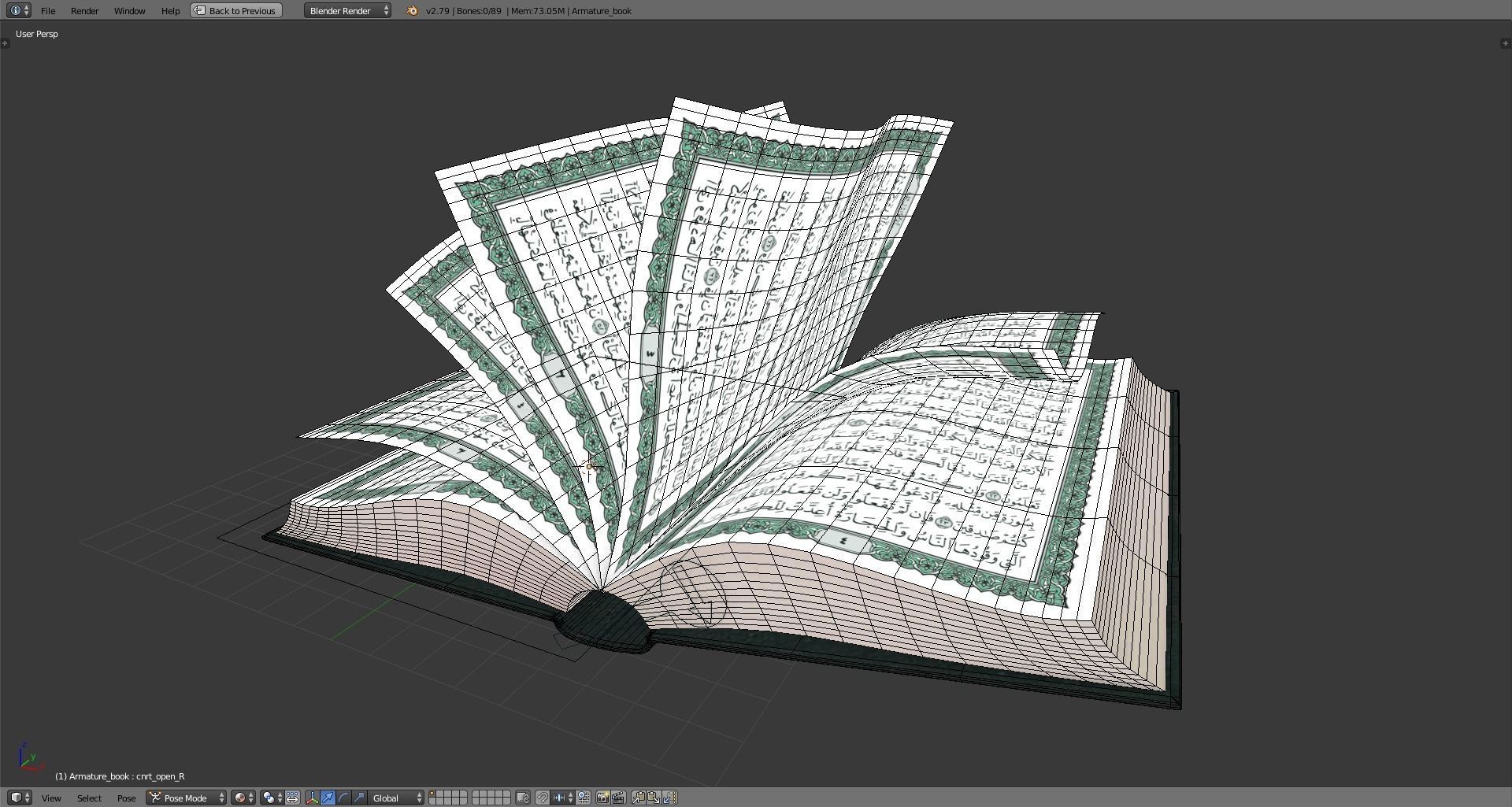Open the Global transform orientation dropdown
The height and width of the screenshot is (807, 1512).
(396, 798)
